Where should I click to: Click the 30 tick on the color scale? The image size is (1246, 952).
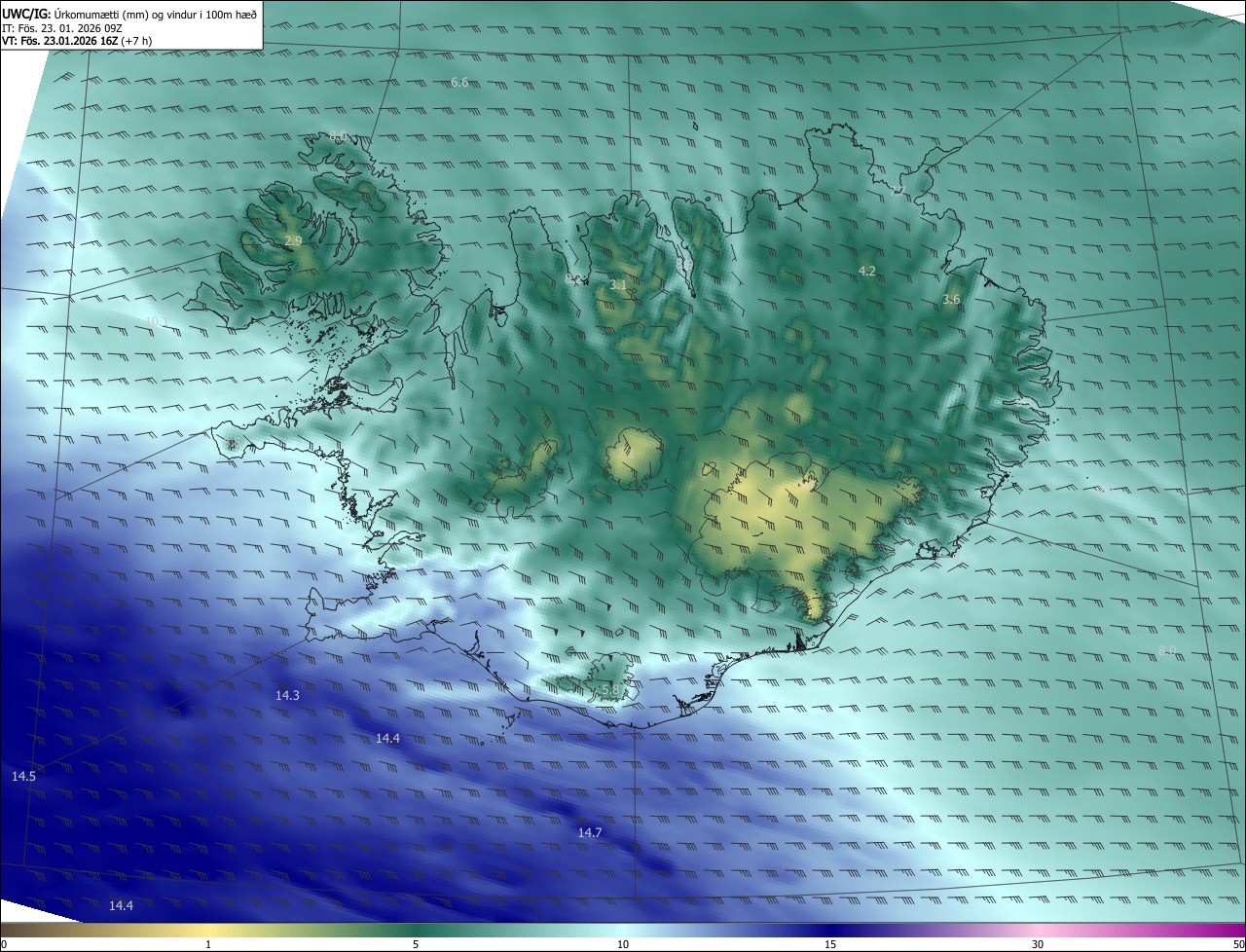coord(1038,945)
